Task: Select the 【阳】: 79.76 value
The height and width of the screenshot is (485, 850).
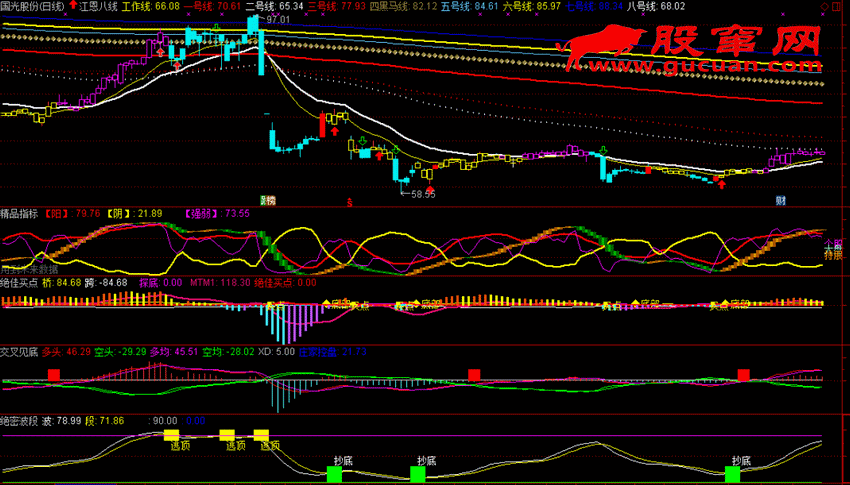Action: (x=72, y=214)
